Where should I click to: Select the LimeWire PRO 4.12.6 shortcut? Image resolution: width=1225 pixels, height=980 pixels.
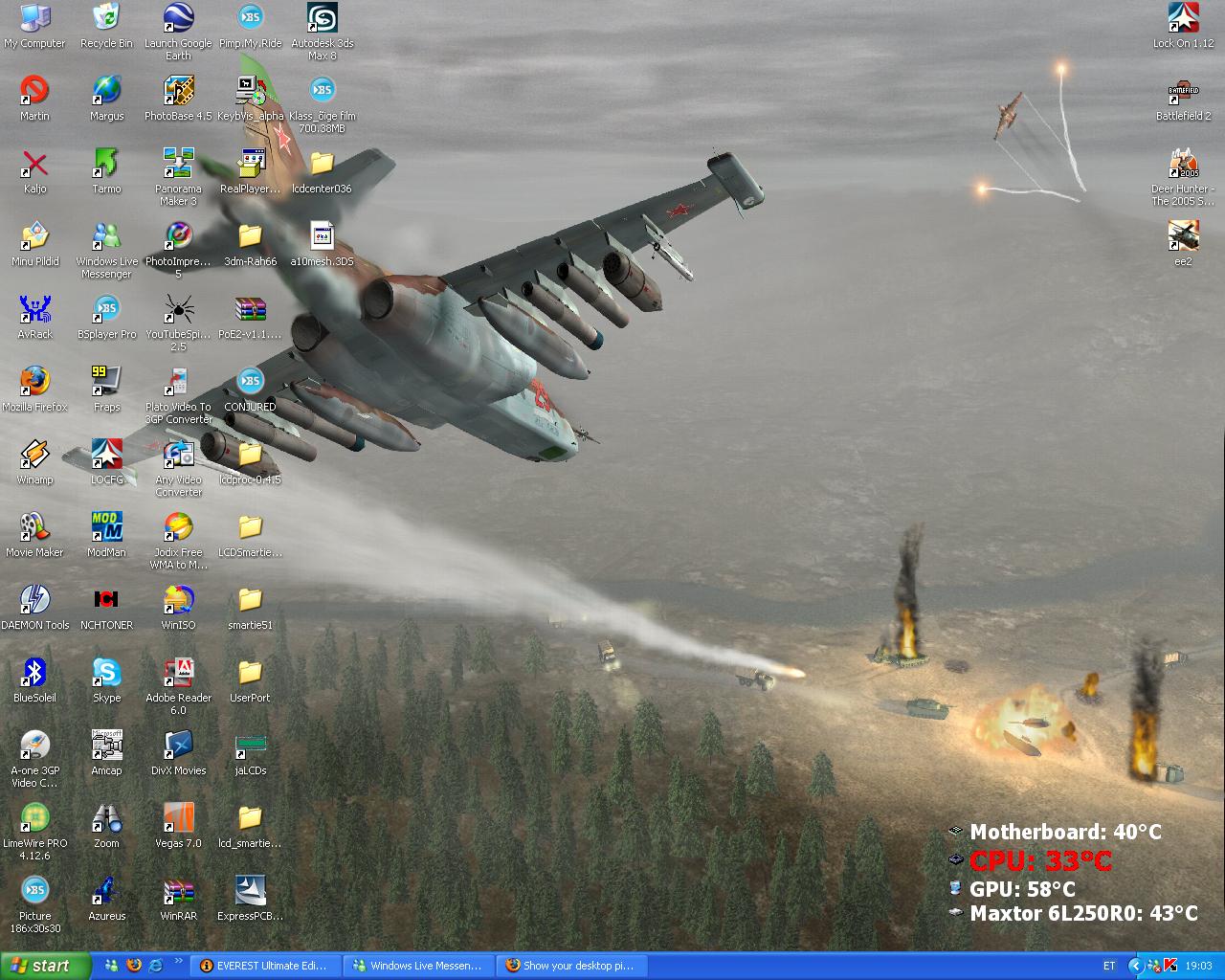(34, 832)
